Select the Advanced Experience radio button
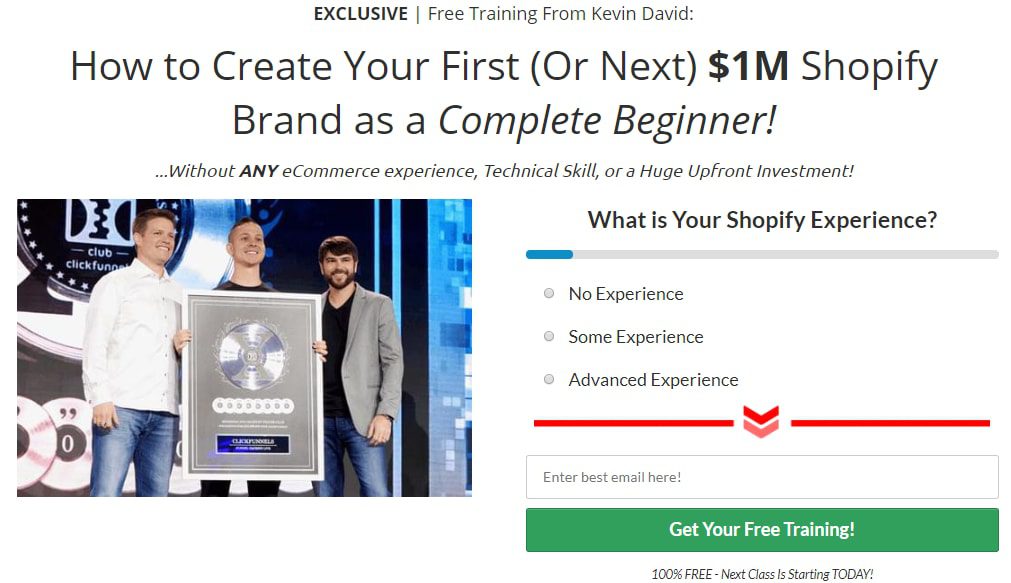 pyautogui.click(x=549, y=379)
